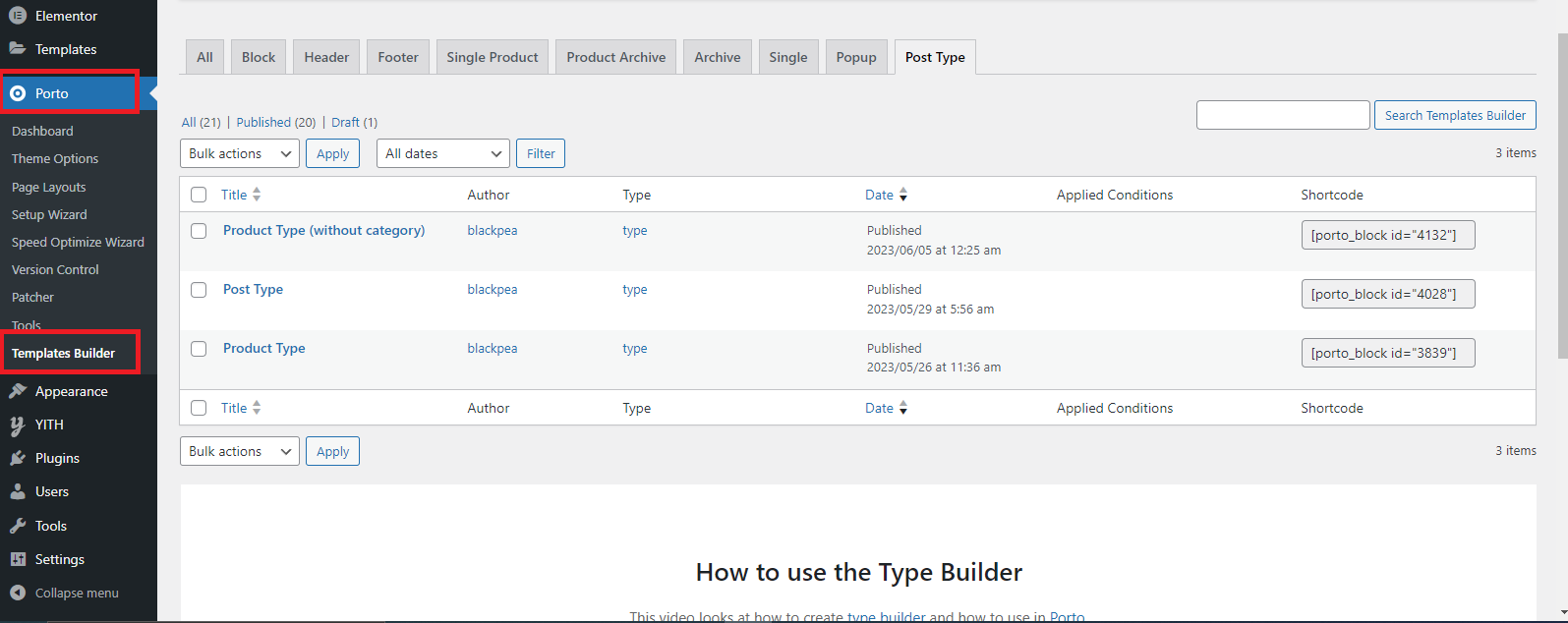Click the Search Templates Builder button
Screen dimensions: 1568x623
tap(1455, 115)
